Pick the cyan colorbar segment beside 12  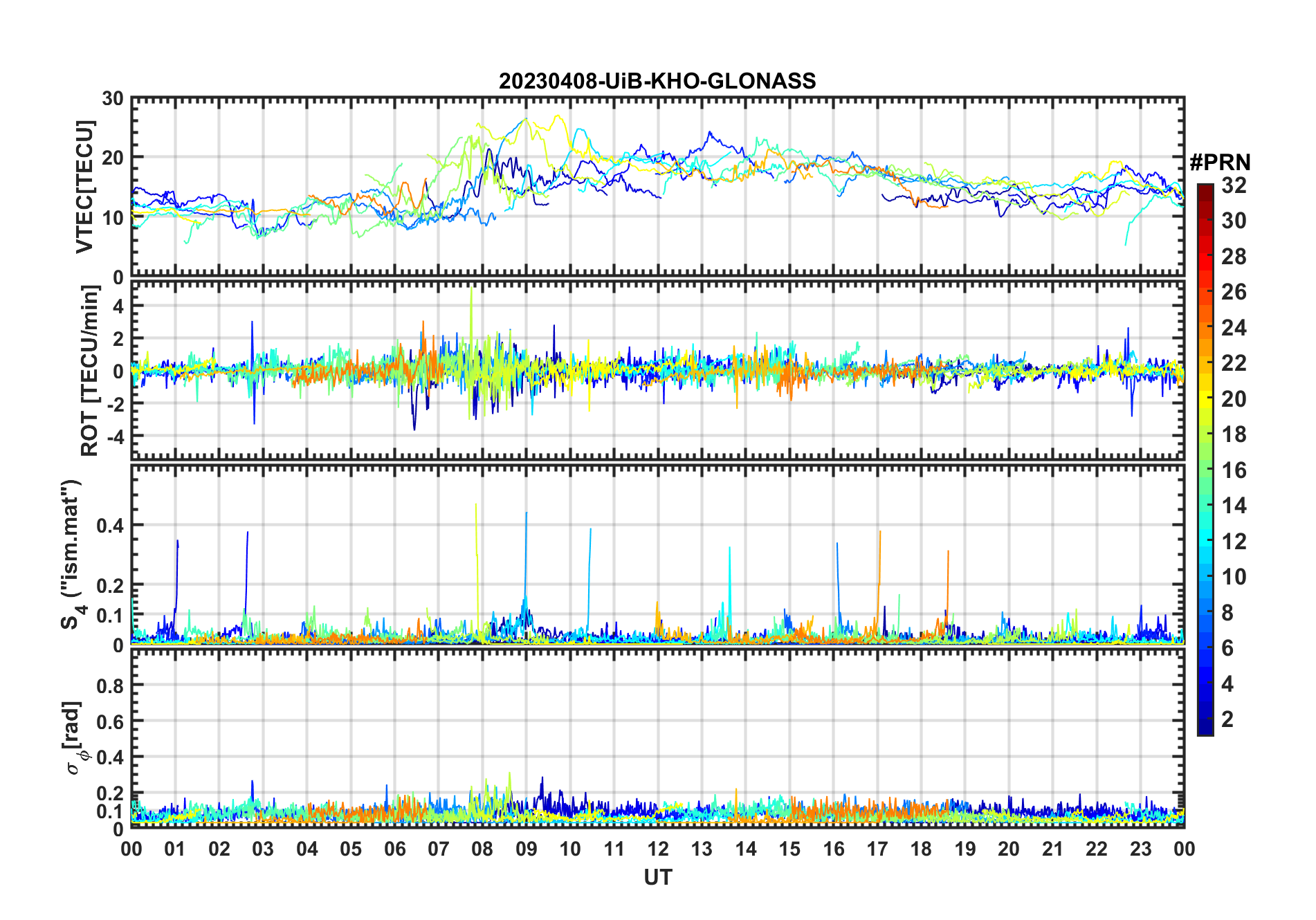1205,542
